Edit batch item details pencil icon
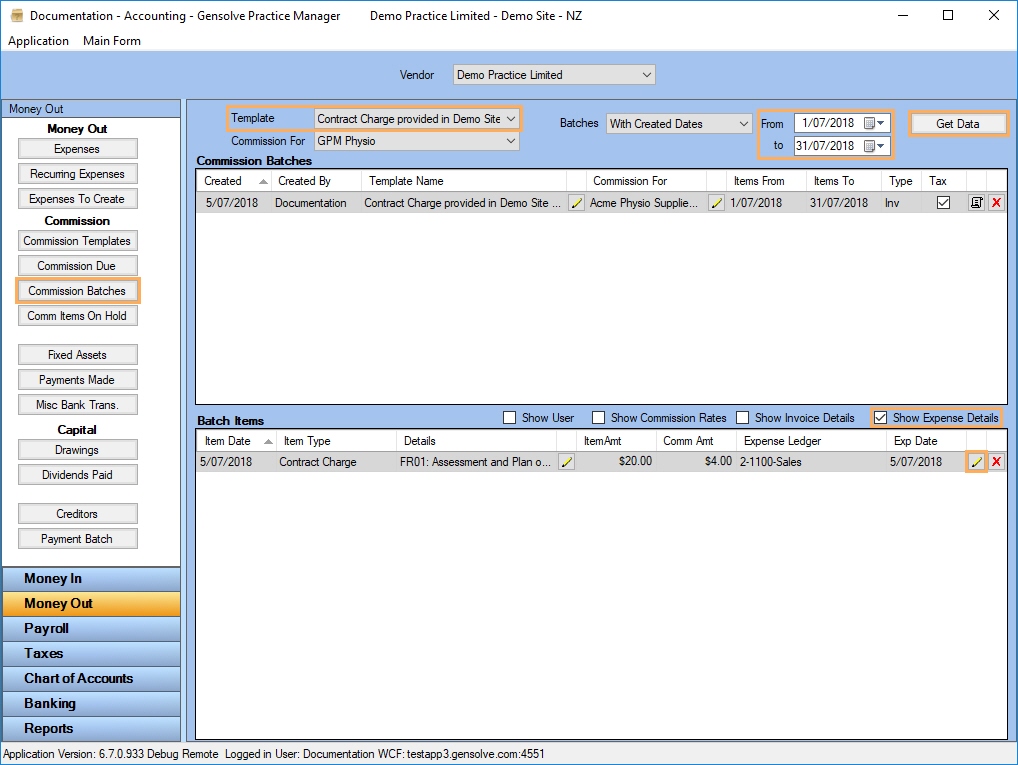The width and height of the screenshot is (1018, 765). [566, 462]
